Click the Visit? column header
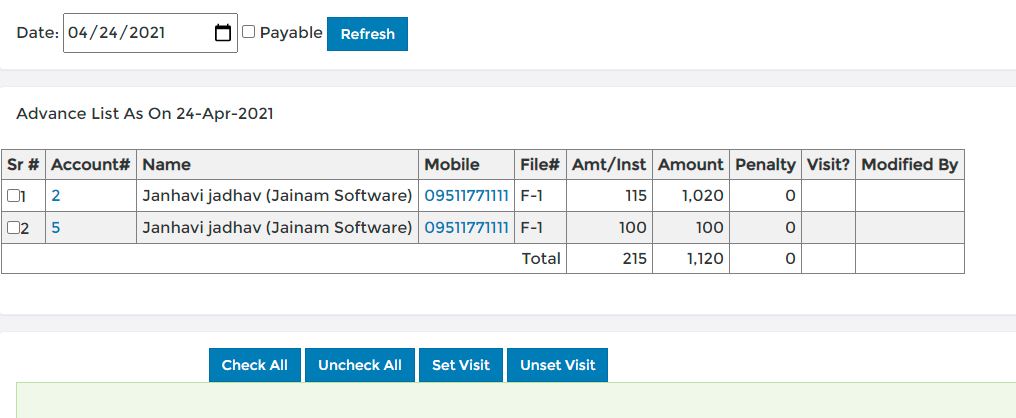Viewport: 1016px width, 418px height. point(828,165)
